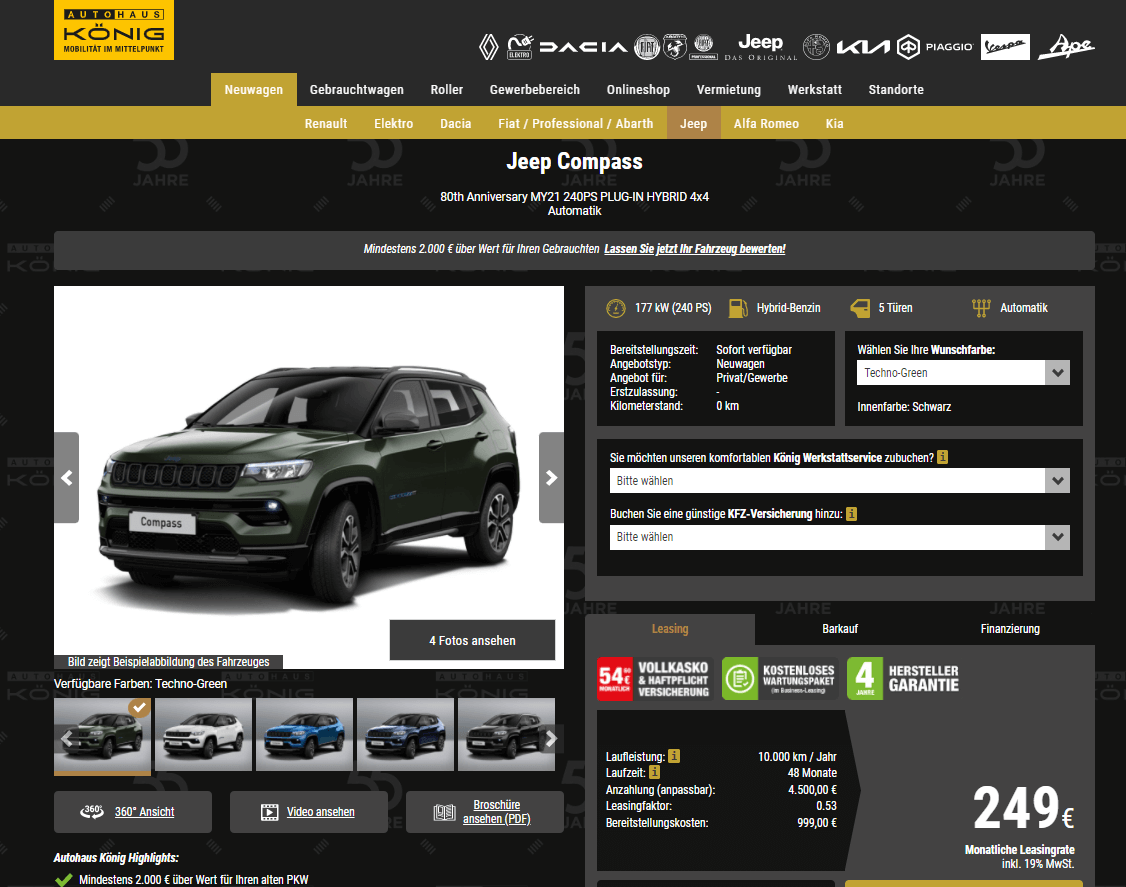Screen dimensions: 1126x887
Task: Open the Roller menu item
Action: pyautogui.click(x=447, y=90)
